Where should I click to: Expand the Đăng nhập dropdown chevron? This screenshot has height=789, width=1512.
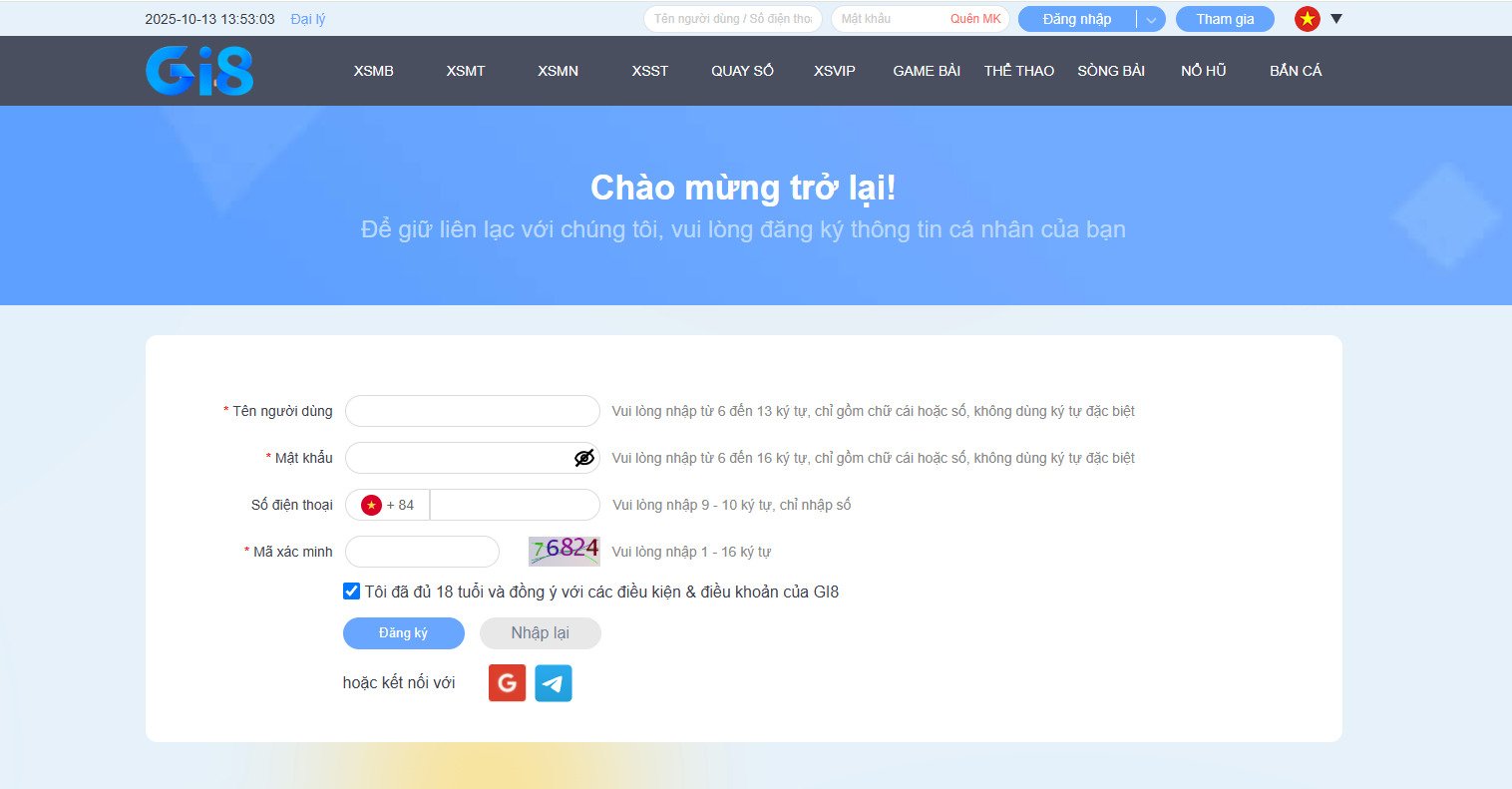(x=1151, y=19)
